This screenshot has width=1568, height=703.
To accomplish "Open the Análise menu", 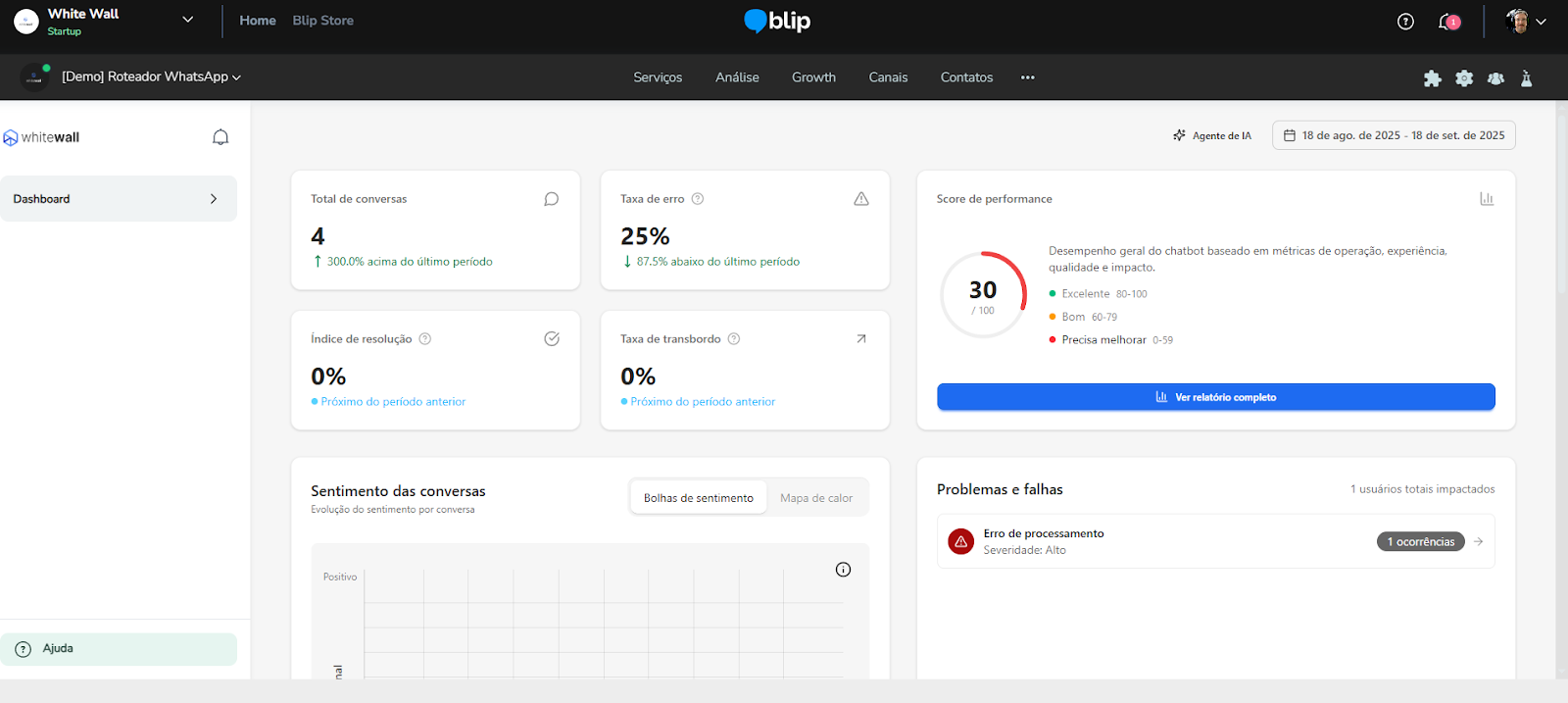I will coord(737,77).
